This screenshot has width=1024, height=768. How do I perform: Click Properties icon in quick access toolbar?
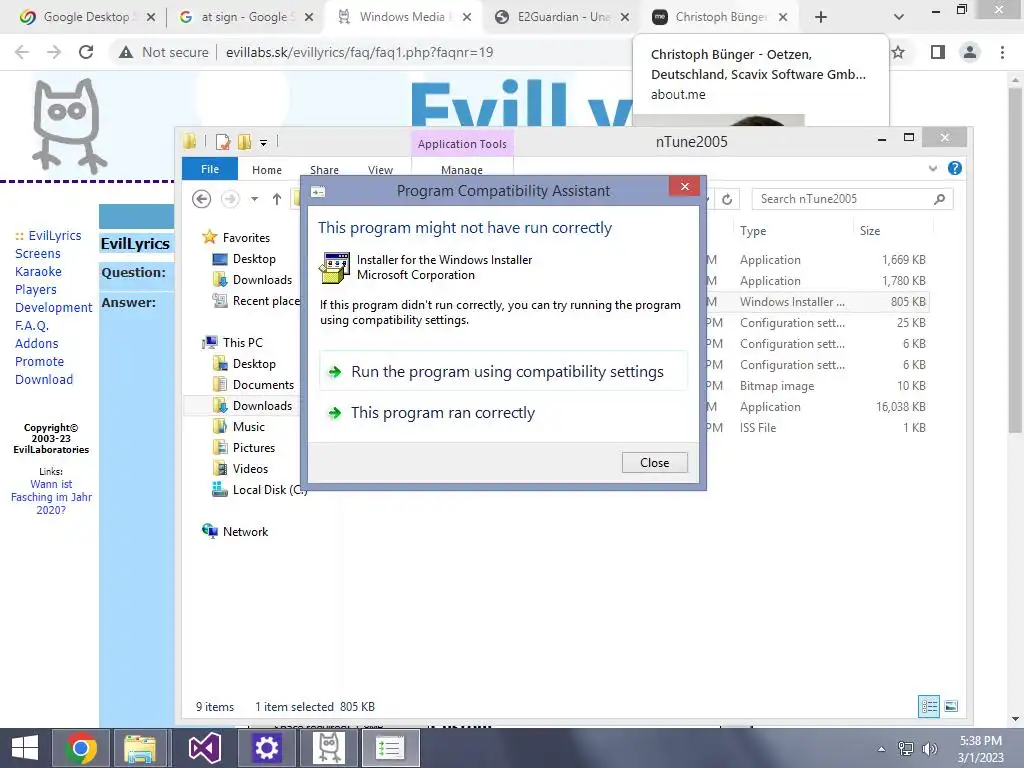click(x=223, y=142)
